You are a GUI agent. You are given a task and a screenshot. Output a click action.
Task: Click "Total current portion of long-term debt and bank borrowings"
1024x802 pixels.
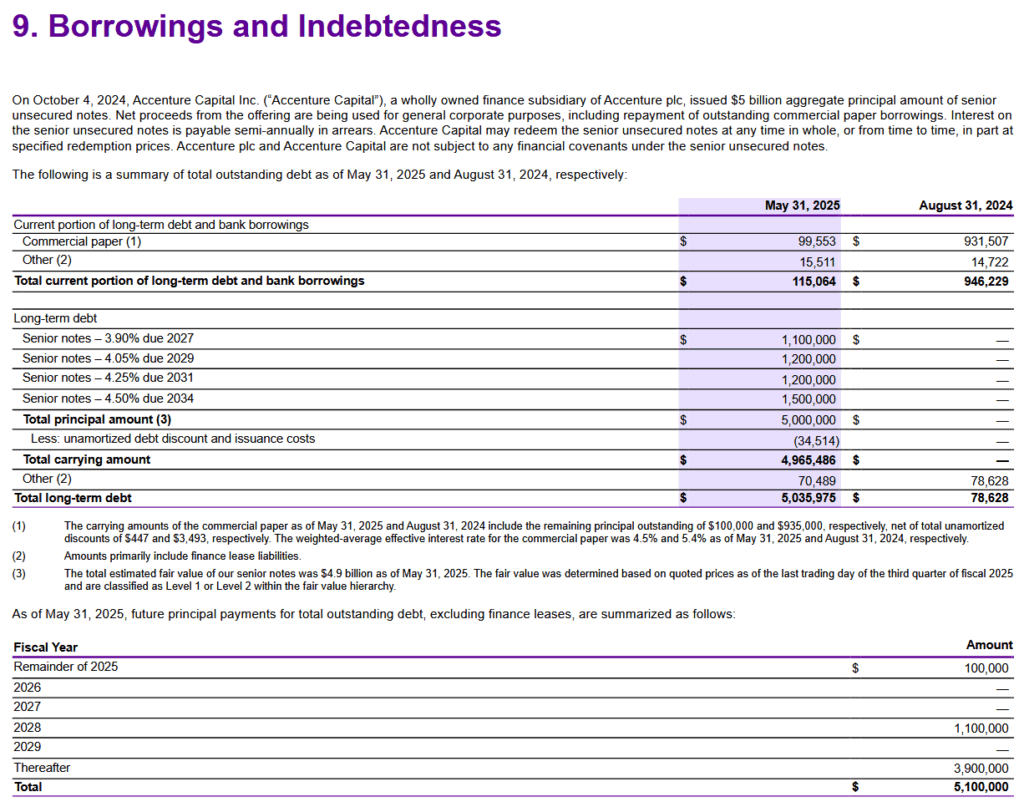click(x=189, y=281)
